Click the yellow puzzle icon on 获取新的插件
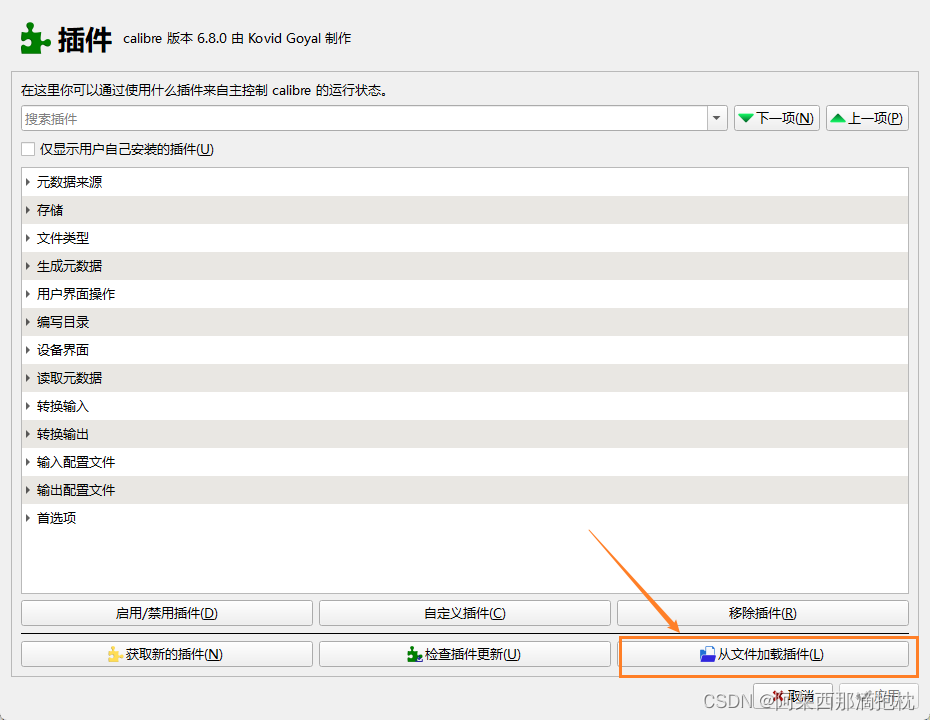 pos(115,654)
